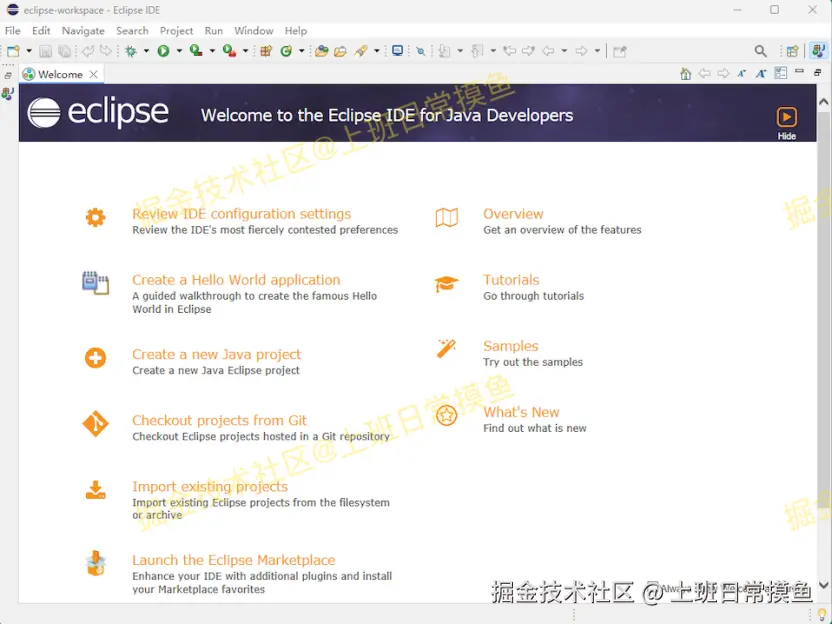The width and height of the screenshot is (832, 624).
Task: Click the Save icon in the toolbar
Action: coord(46,50)
